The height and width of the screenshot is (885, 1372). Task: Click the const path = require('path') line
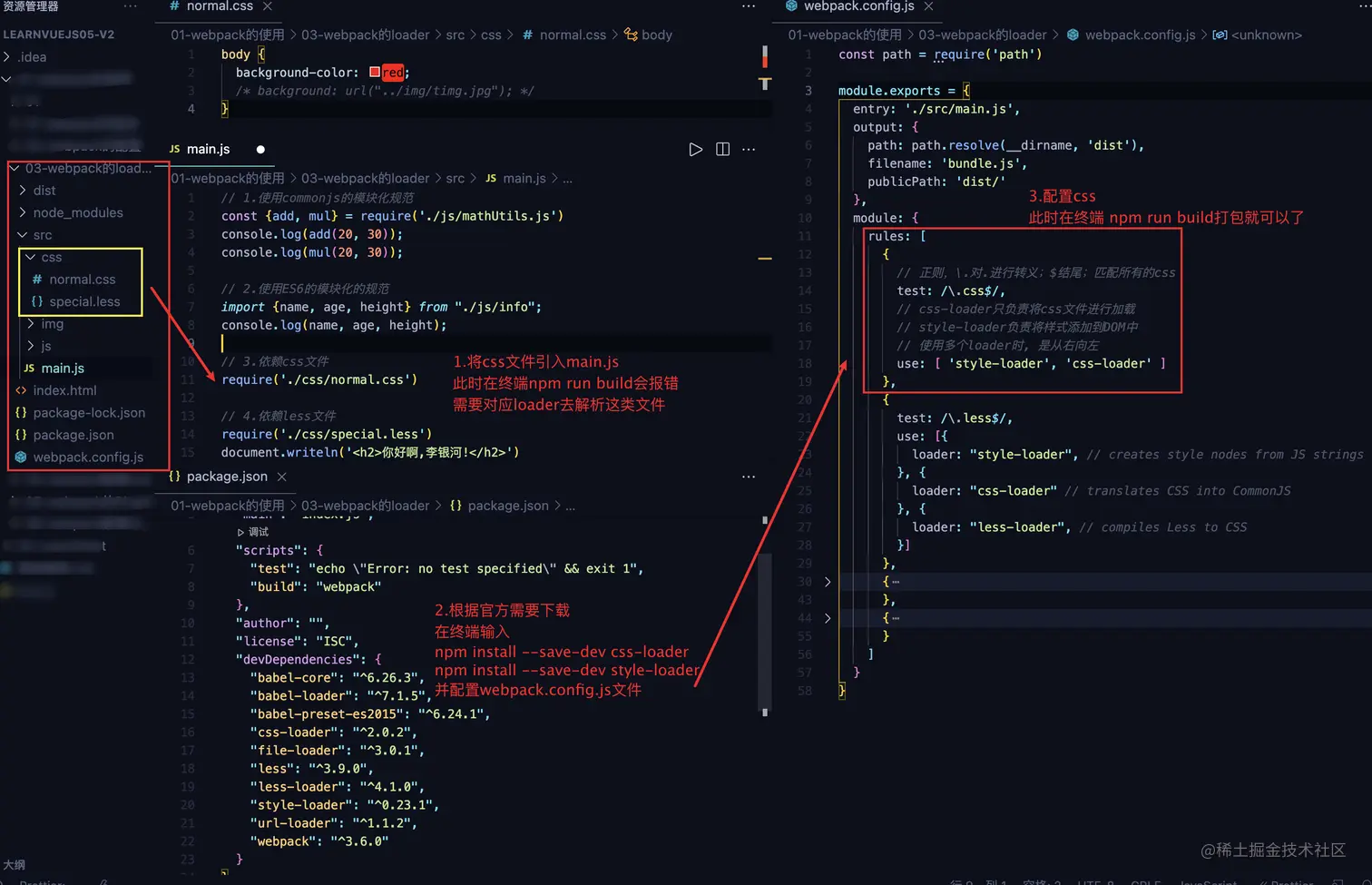click(x=940, y=54)
